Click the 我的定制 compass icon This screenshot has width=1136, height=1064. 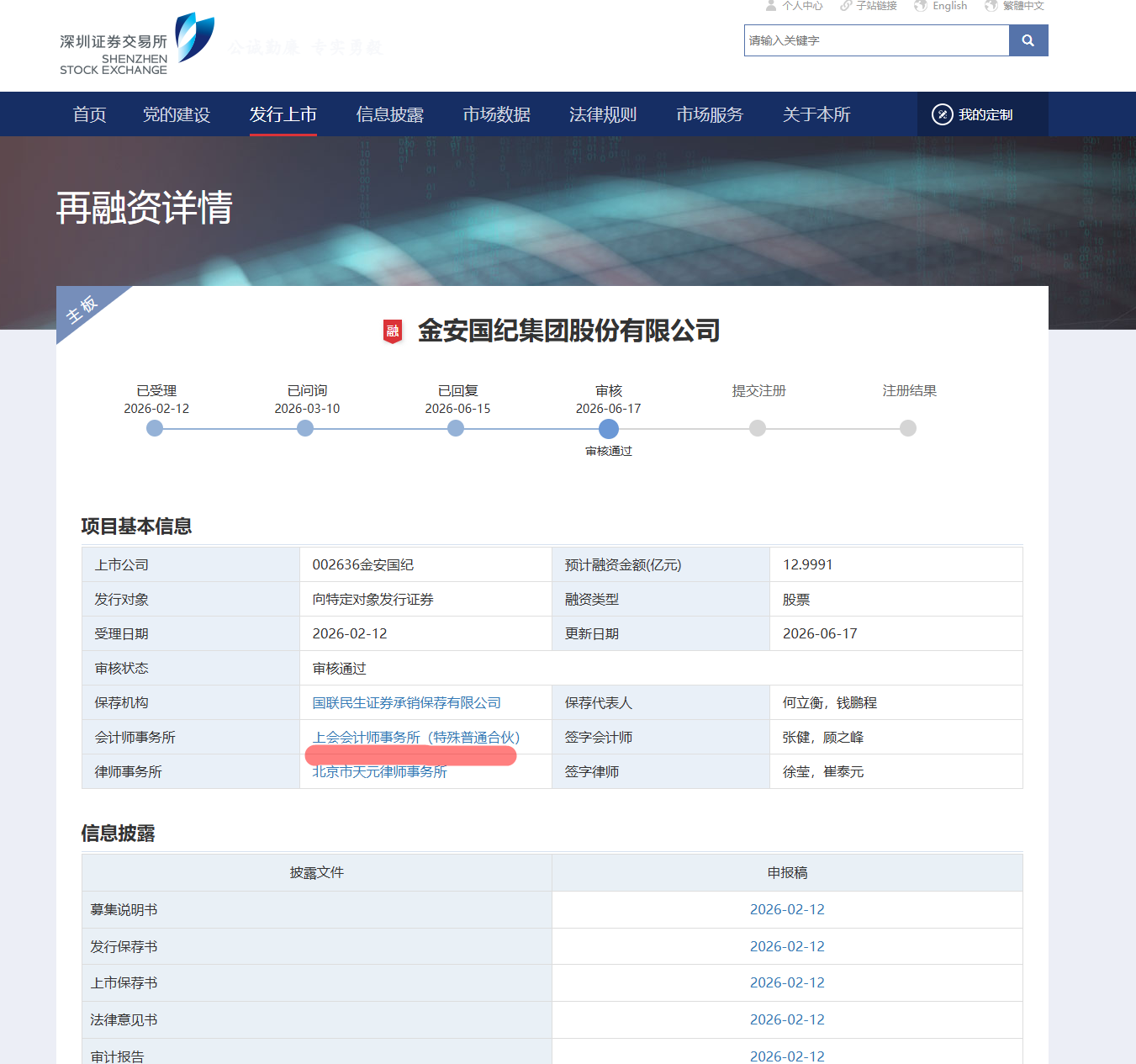coord(943,114)
